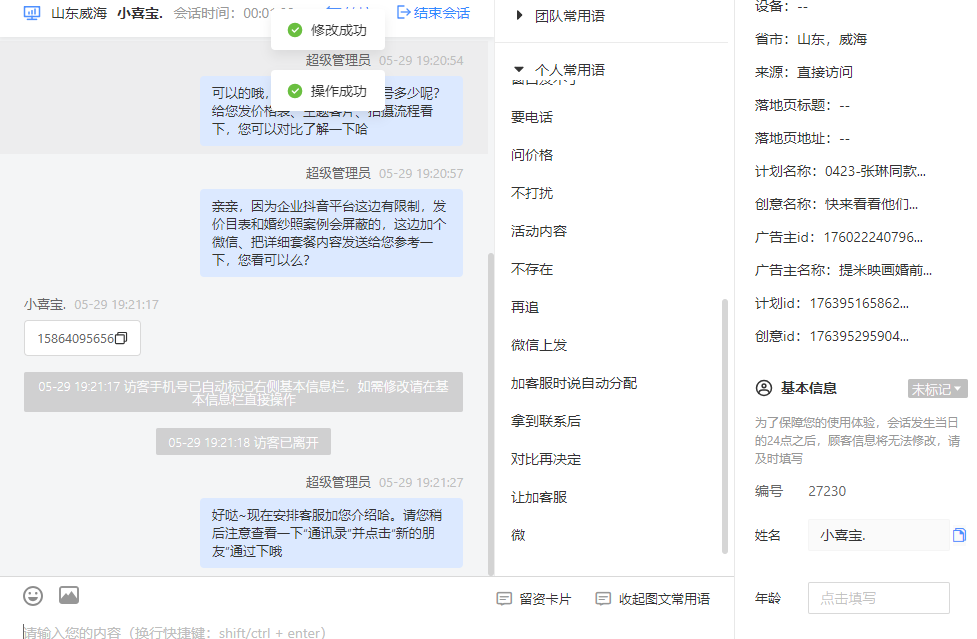Click the 结束会话 exit icon
The width and height of the screenshot is (977, 639).
click(x=403, y=12)
